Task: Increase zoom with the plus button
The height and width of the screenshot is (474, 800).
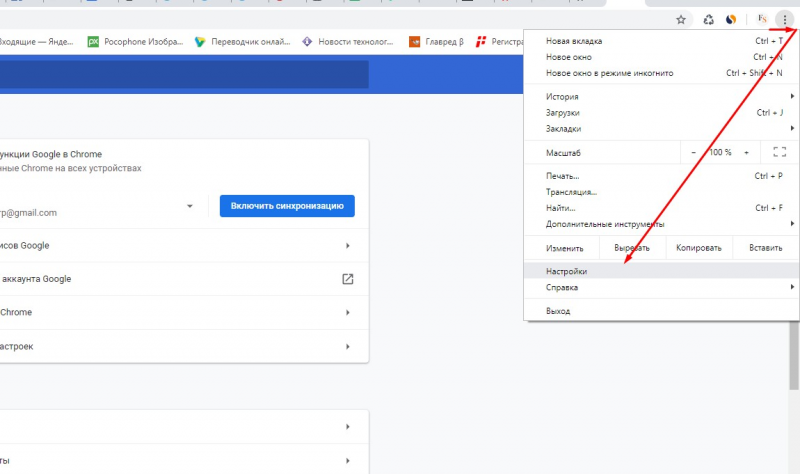Action: (746, 153)
